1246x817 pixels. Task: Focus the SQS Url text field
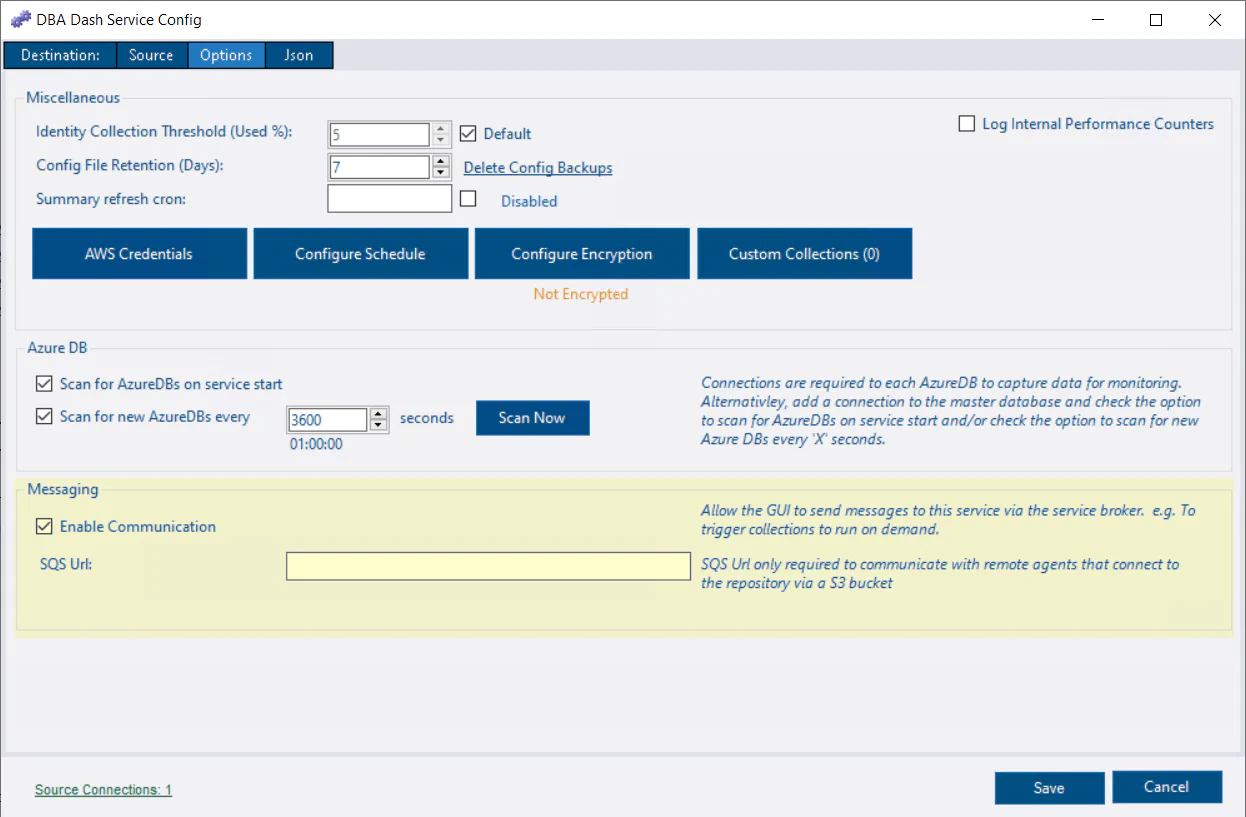click(488, 566)
